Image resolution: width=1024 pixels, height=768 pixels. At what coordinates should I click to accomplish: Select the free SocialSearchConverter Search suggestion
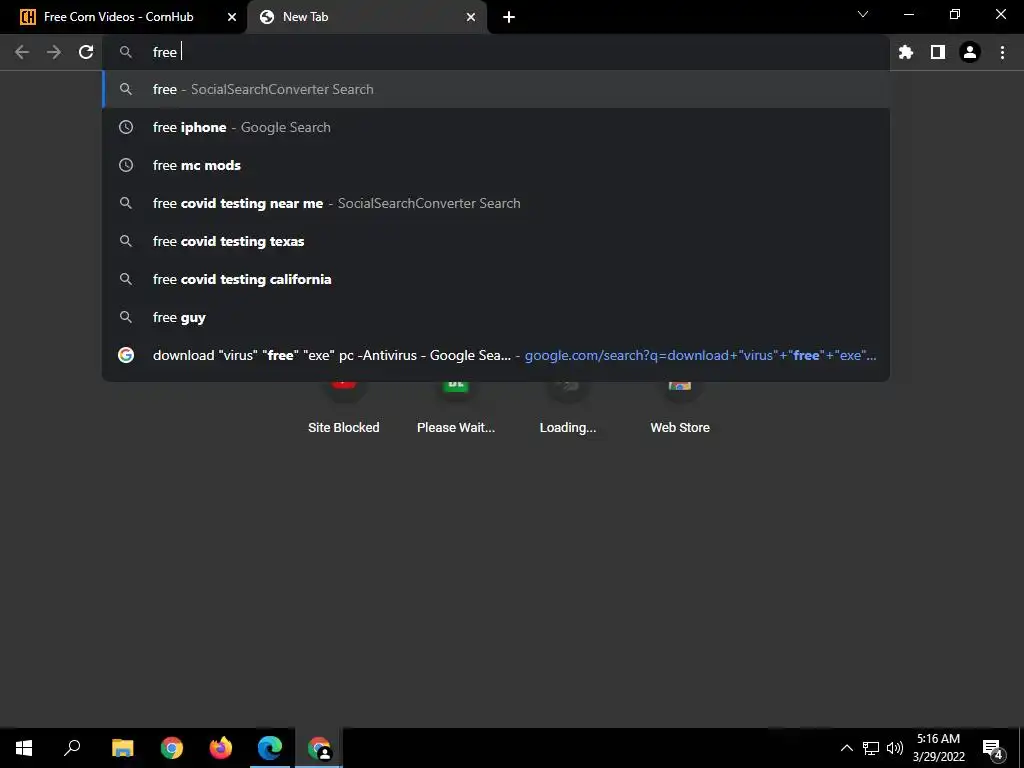coord(496,89)
